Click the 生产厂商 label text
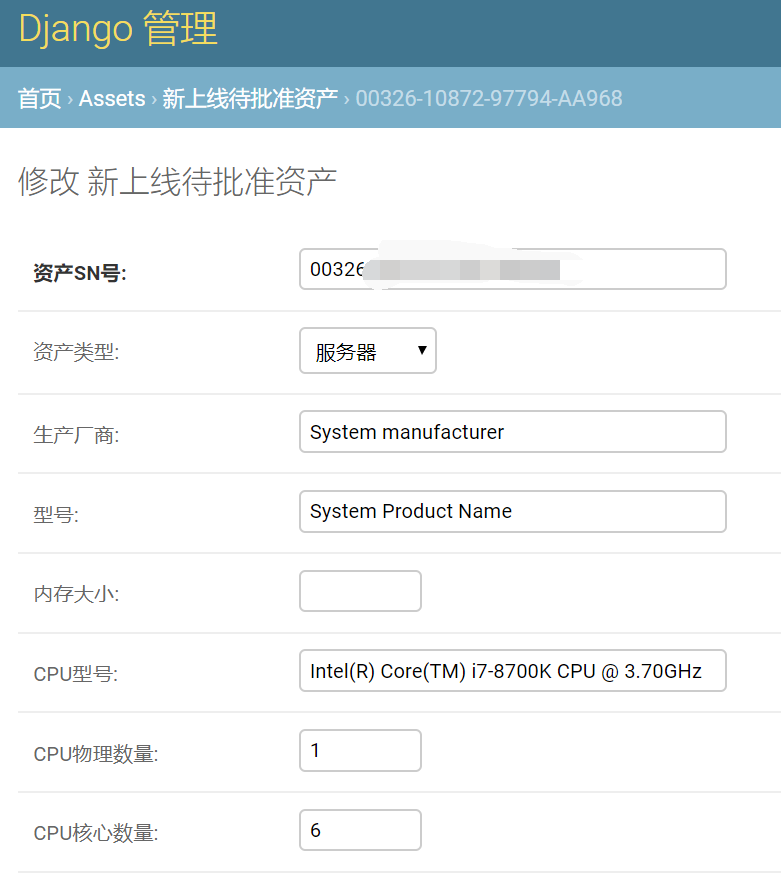Image resolution: width=781 pixels, height=879 pixels. point(76,434)
